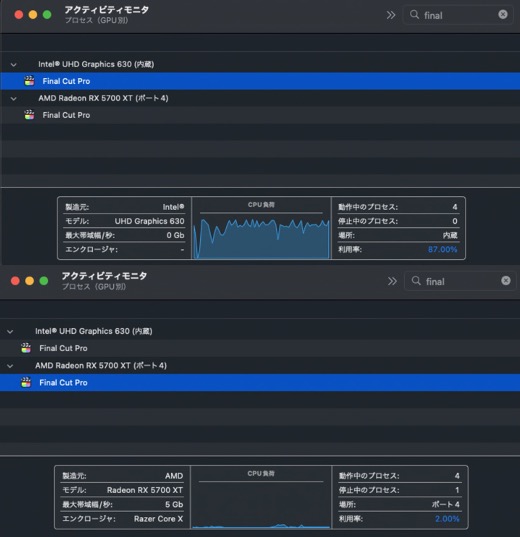Select highlighted Final Cut Pro row under Intel, top window
This screenshot has height=537, width=520.
[260, 81]
